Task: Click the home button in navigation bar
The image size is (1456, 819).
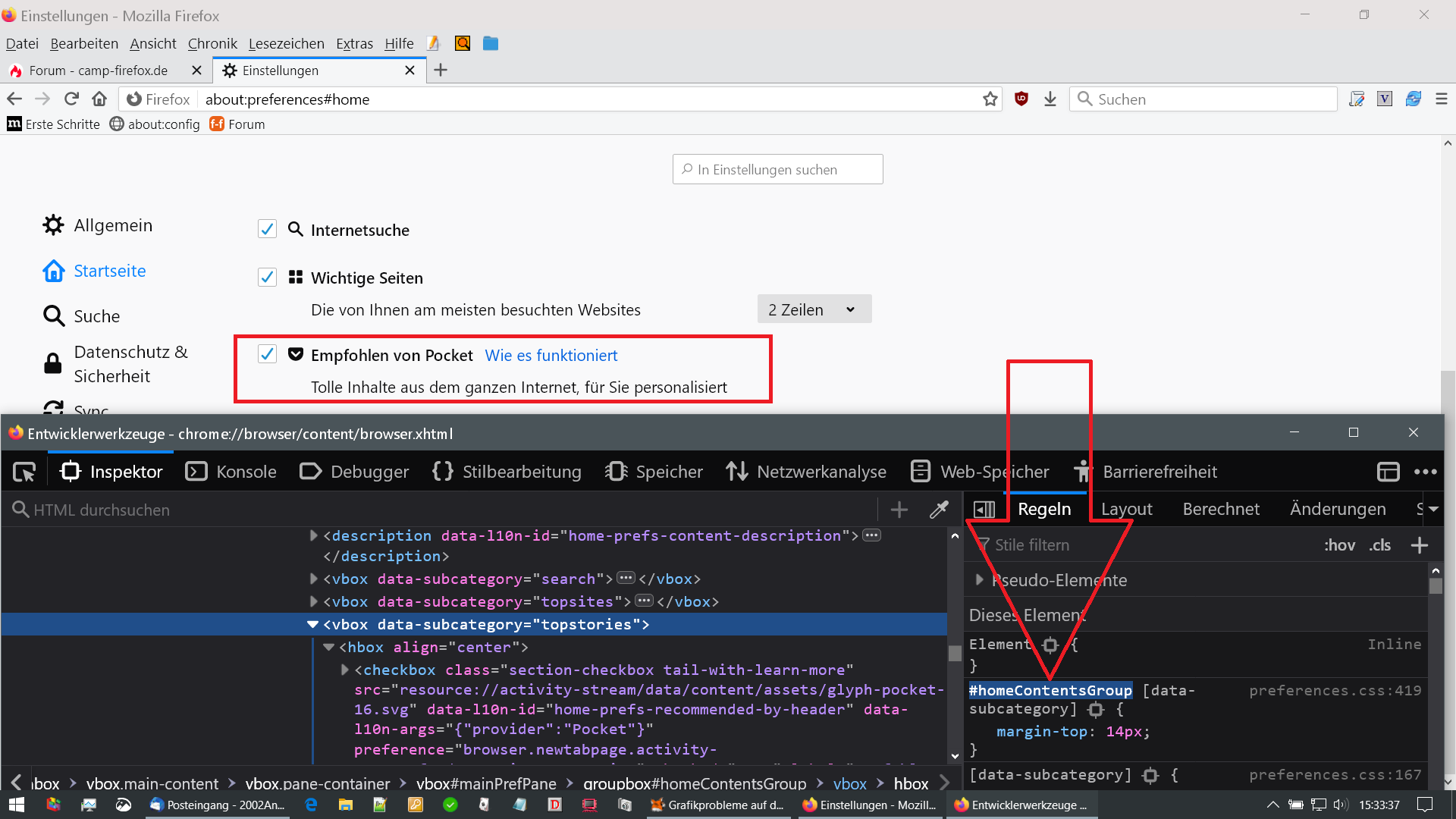Action: [x=99, y=99]
